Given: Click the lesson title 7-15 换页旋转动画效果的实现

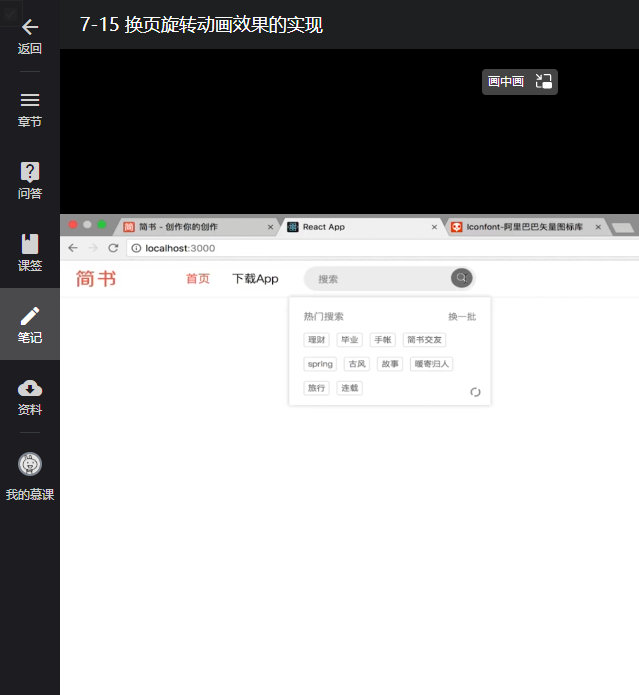Looking at the screenshot, I should pyautogui.click(x=201, y=24).
